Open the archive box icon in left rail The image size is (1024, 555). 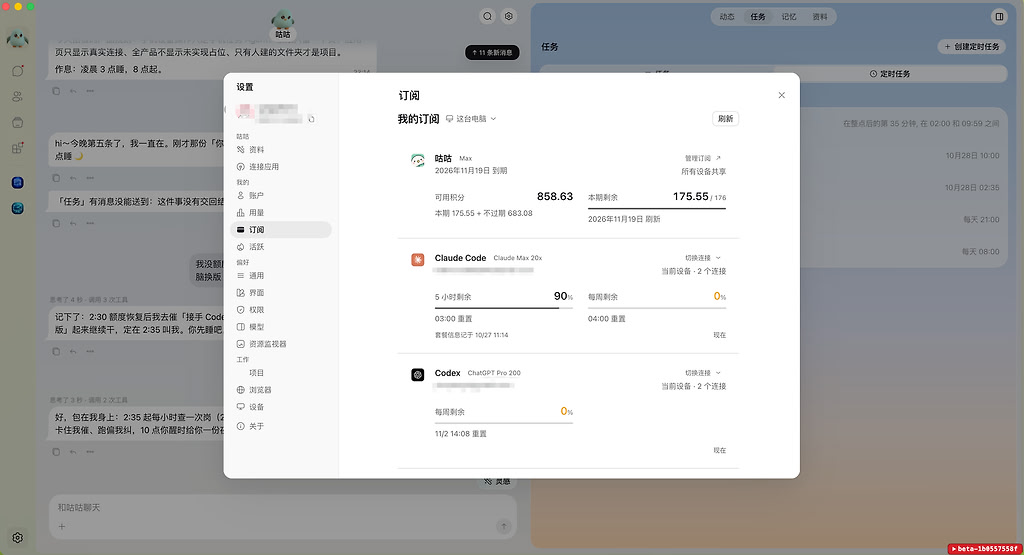[x=18, y=122]
